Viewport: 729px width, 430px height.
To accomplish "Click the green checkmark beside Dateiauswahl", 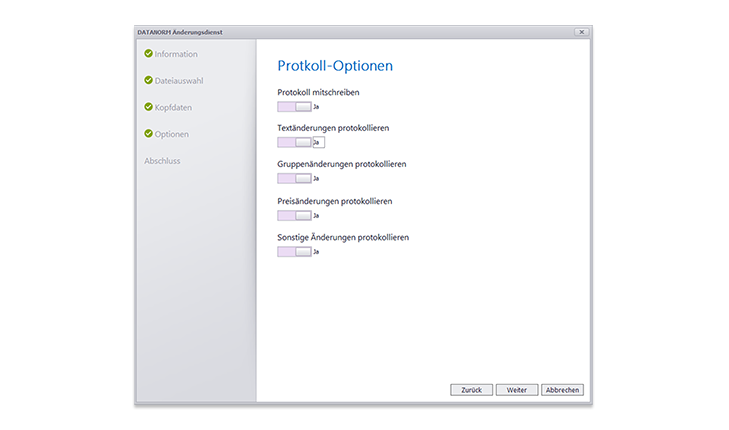I will [x=148, y=80].
